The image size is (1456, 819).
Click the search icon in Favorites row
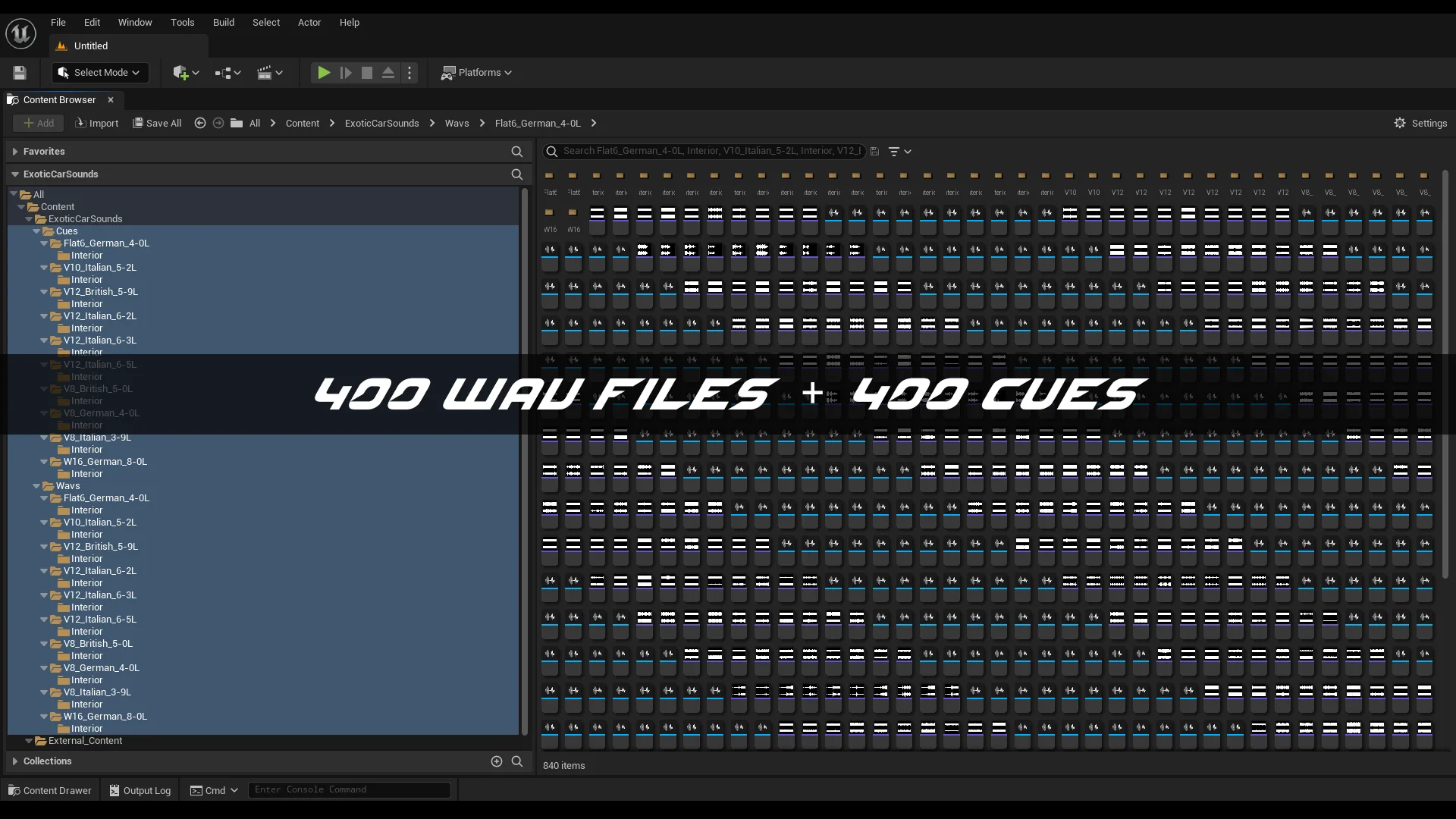[x=517, y=152]
